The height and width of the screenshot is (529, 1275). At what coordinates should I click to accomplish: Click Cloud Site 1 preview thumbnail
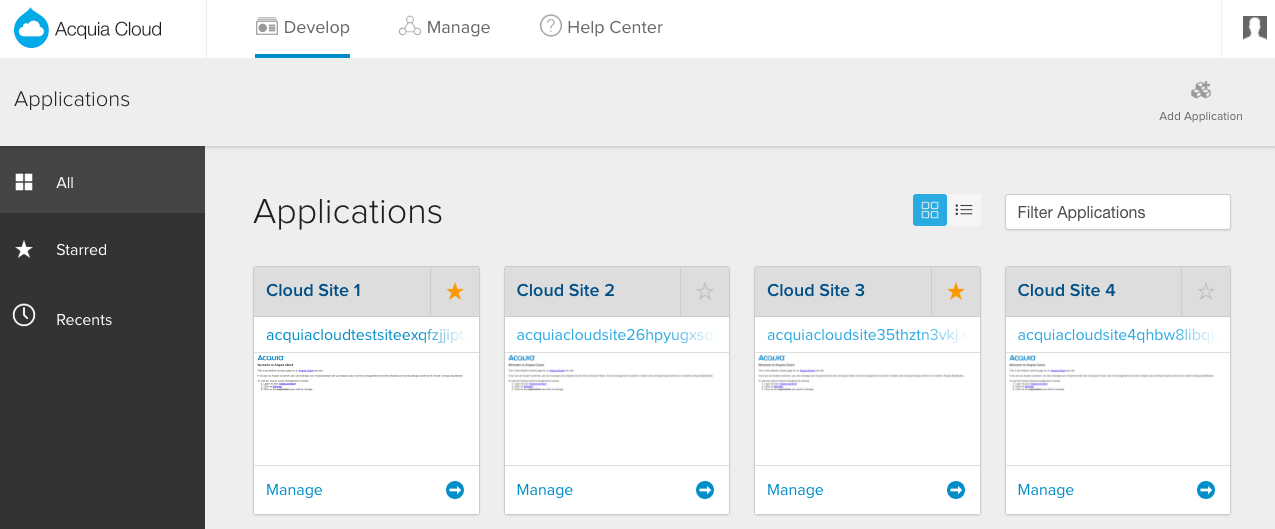[x=366, y=407]
